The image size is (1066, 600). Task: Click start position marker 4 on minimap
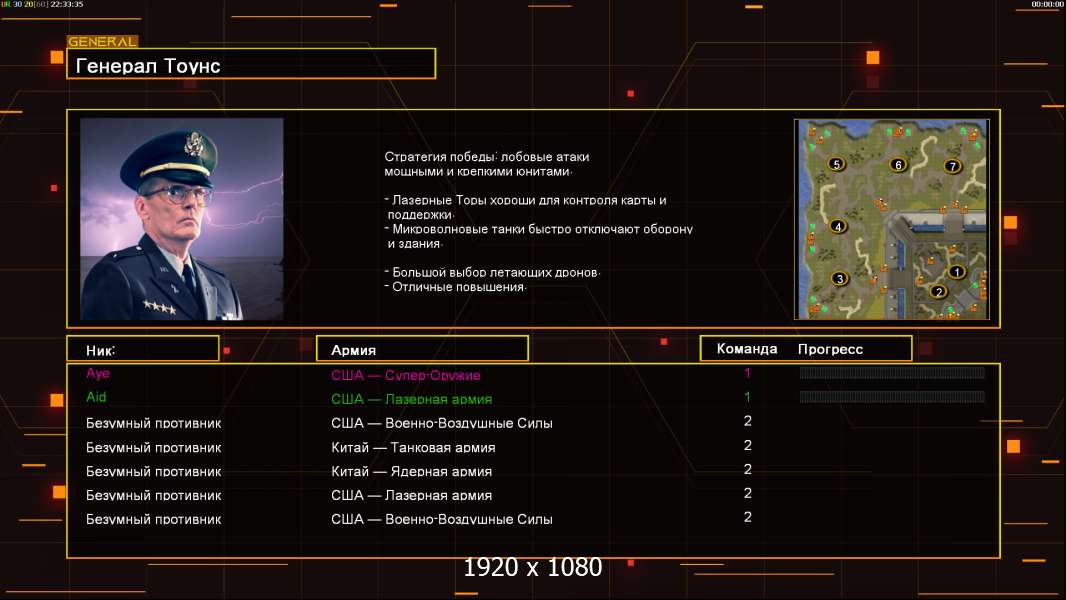[x=838, y=226]
